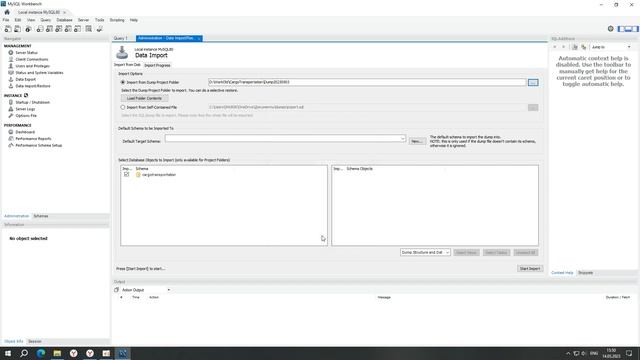
Task: Click the Start Import button
Action: pos(530,269)
